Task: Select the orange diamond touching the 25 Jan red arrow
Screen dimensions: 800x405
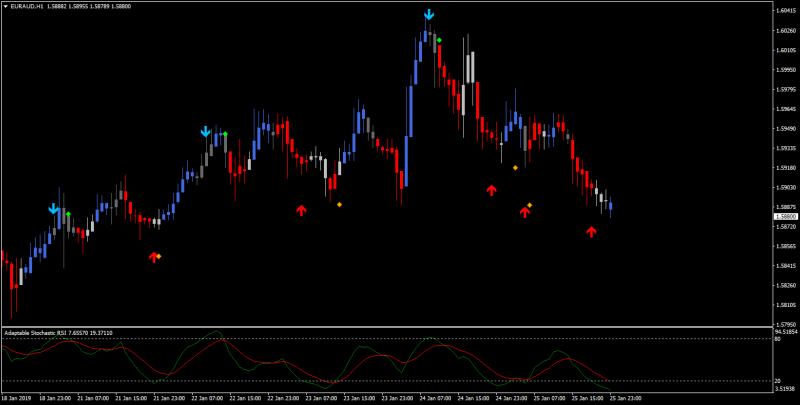Action: pyautogui.click(x=530, y=205)
